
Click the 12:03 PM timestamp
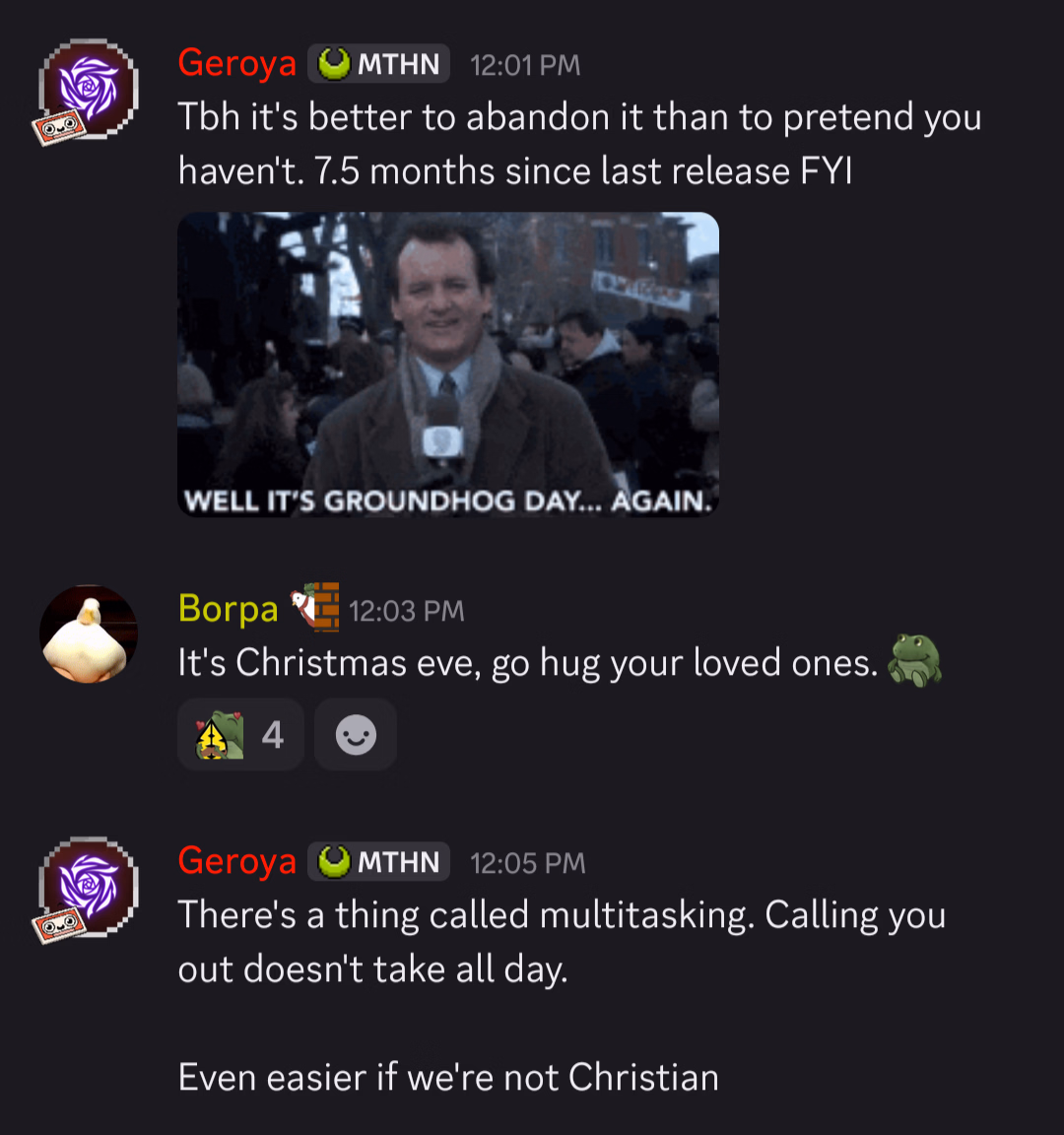click(407, 611)
